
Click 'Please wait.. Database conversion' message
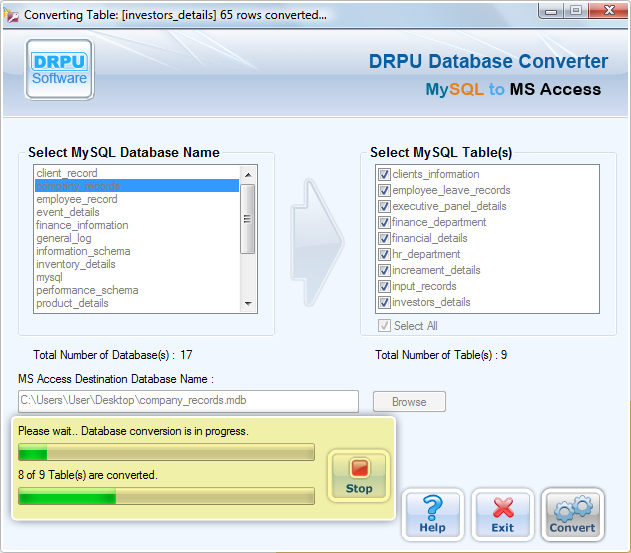pos(133,431)
